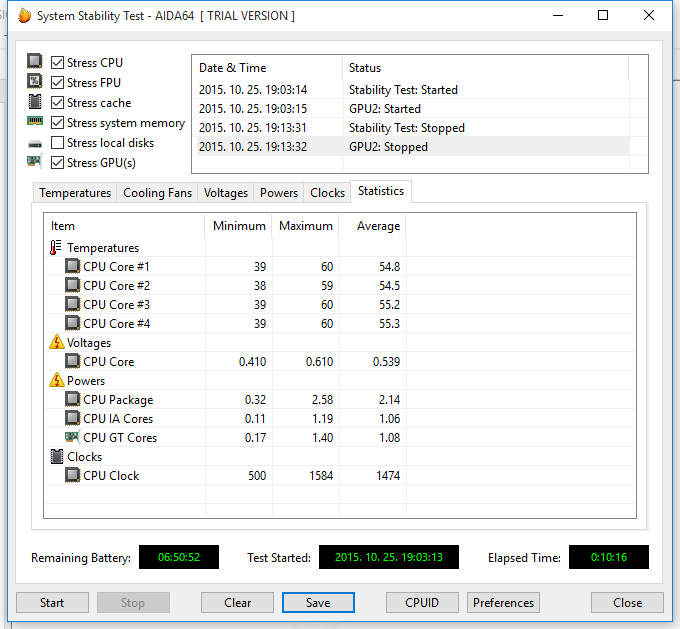
Task: Close the stability test with Close button
Action: tap(627, 603)
